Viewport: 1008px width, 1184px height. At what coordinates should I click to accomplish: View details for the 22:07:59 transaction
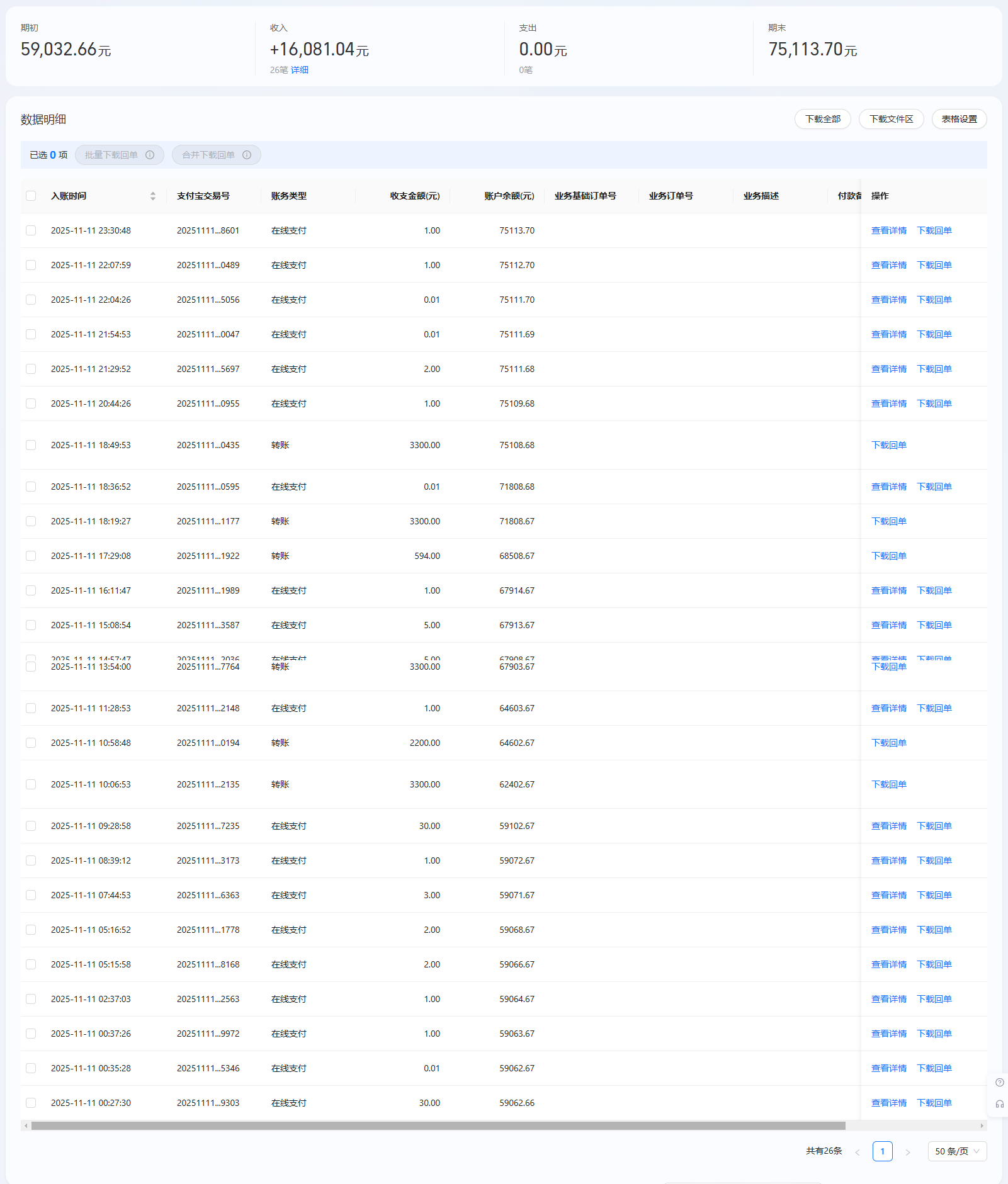point(888,265)
